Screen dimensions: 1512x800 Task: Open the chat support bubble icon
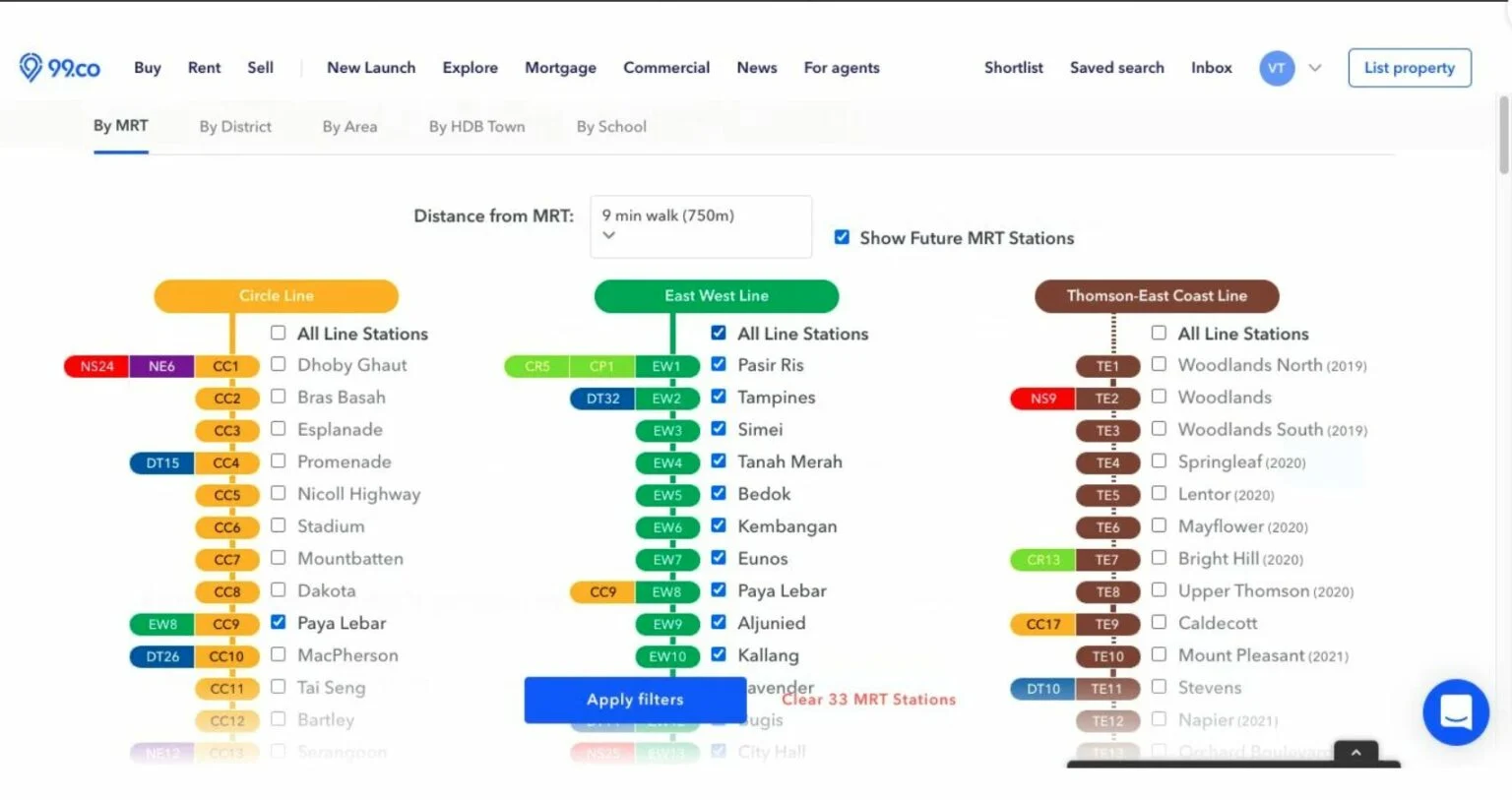1455,711
